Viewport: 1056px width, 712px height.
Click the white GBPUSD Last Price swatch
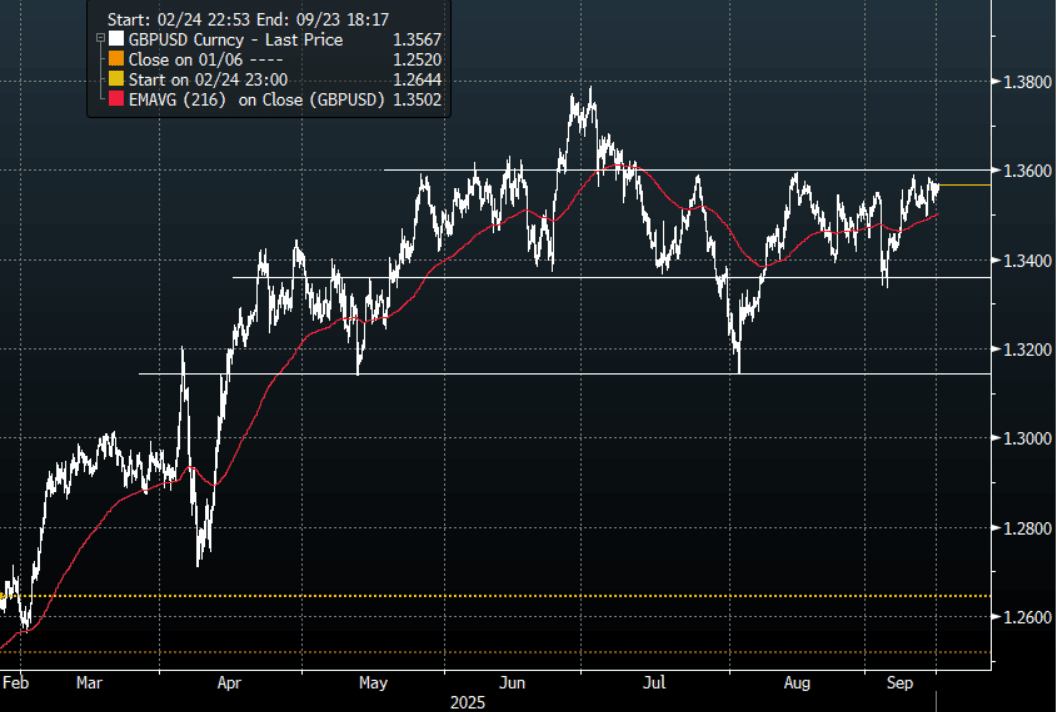[x=116, y=40]
